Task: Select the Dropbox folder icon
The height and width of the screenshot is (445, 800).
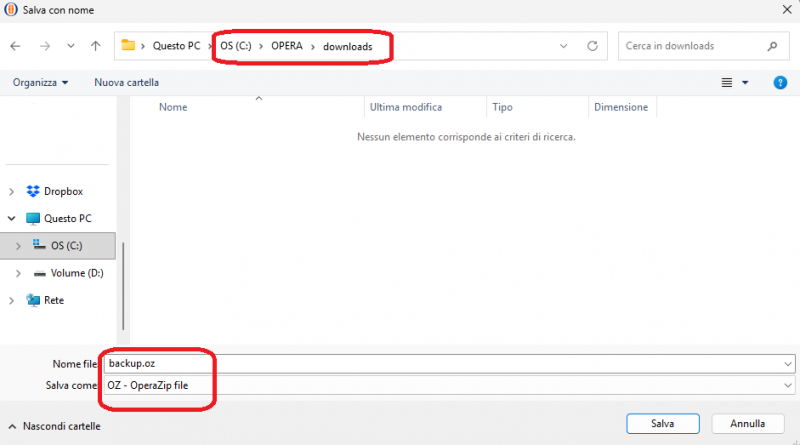Action: point(33,191)
